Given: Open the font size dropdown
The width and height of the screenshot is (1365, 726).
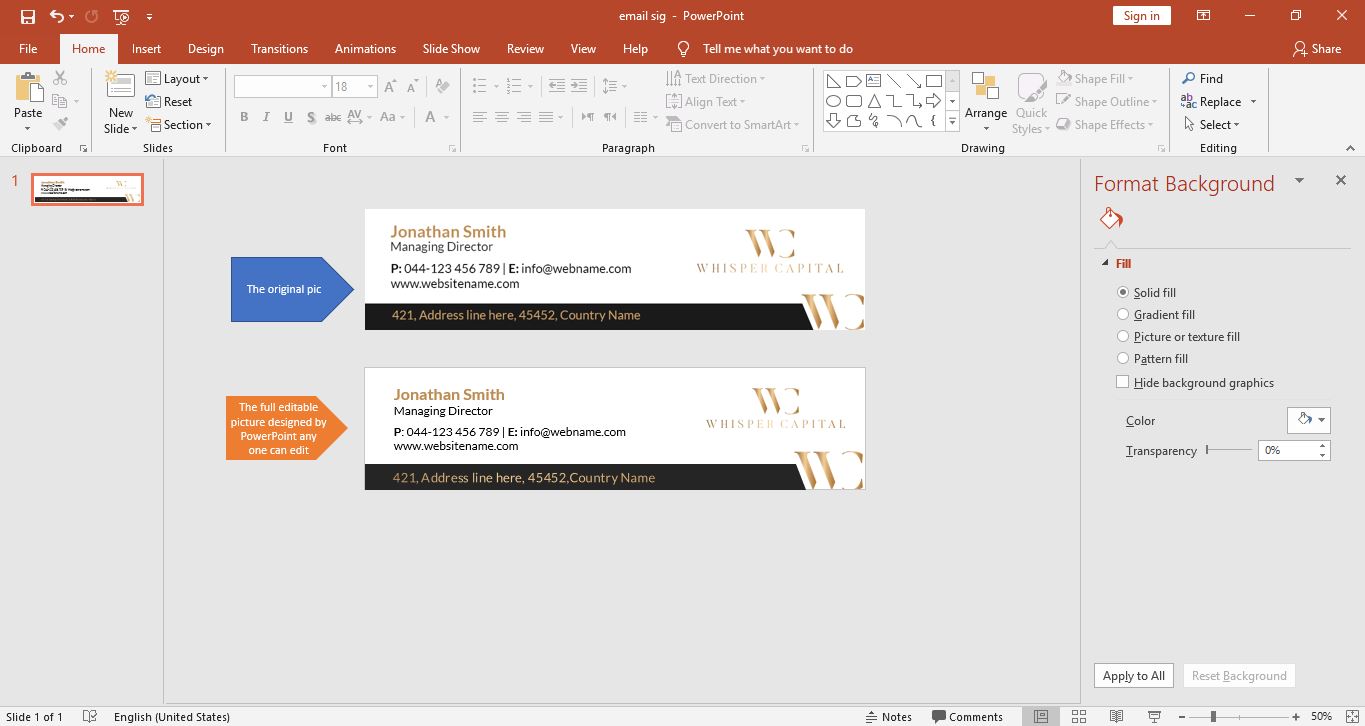Looking at the screenshot, I should (x=370, y=87).
